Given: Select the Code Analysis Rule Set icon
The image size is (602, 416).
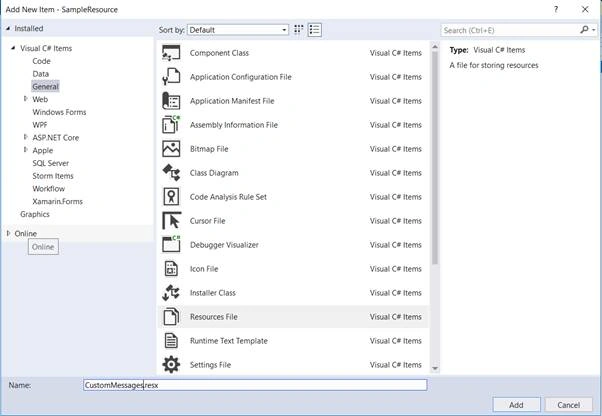Looking at the screenshot, I should tap(171, 197).
